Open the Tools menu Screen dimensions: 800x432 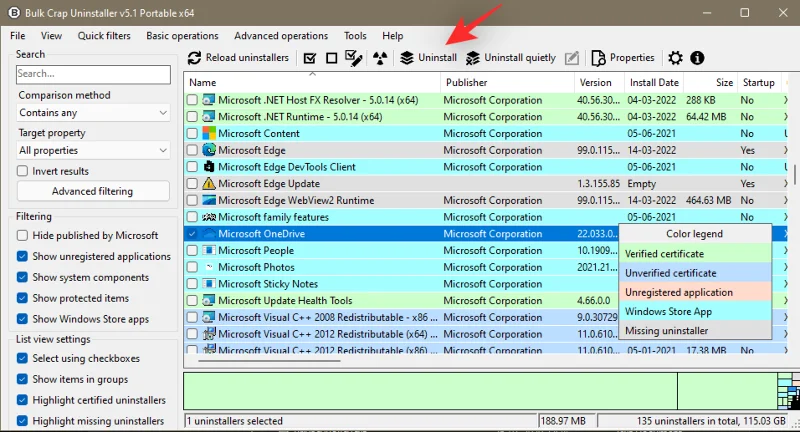pos(355,36)
